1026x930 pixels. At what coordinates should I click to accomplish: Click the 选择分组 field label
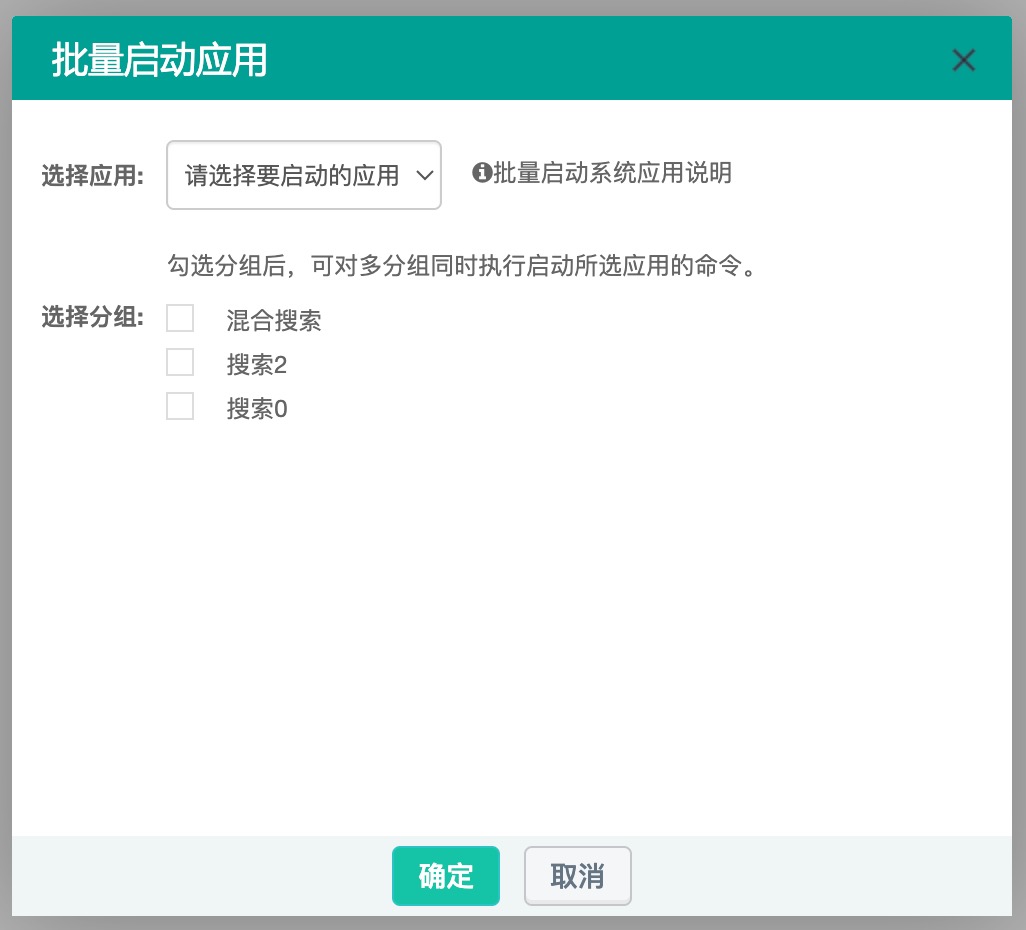pyautogui.click(x=92, y=317)
